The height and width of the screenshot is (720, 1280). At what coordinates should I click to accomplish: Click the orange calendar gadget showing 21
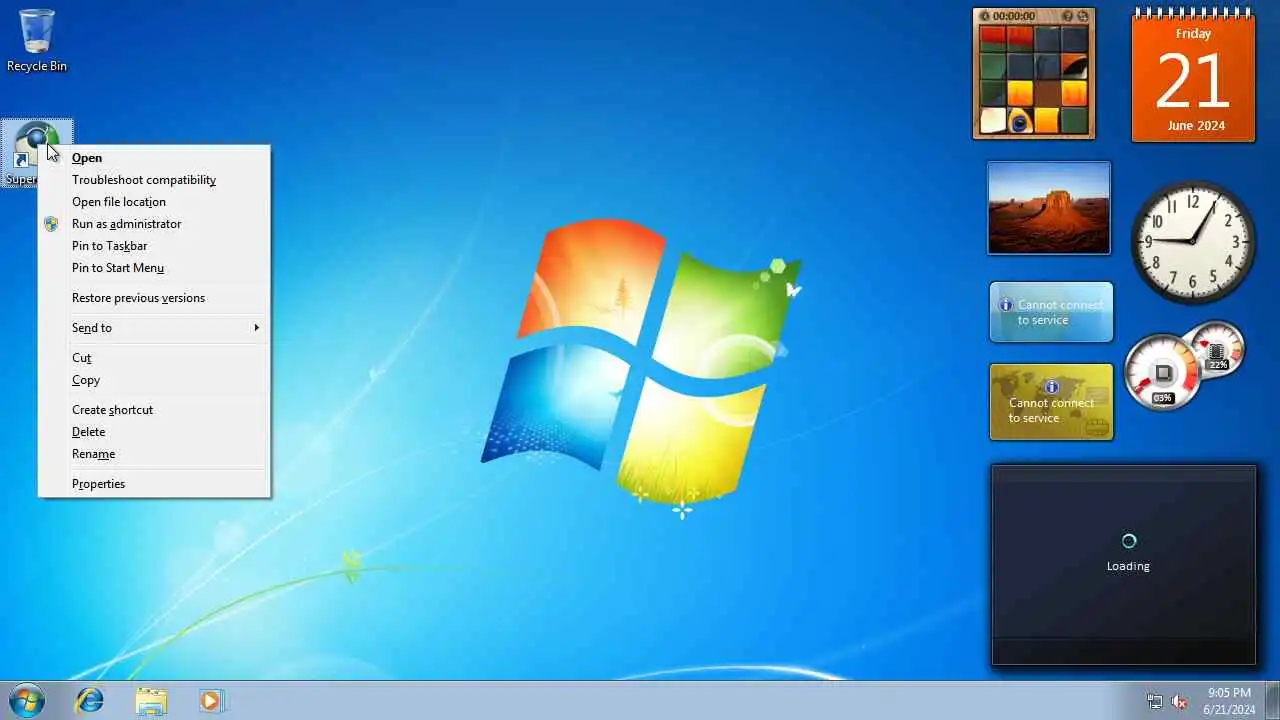1193,75
